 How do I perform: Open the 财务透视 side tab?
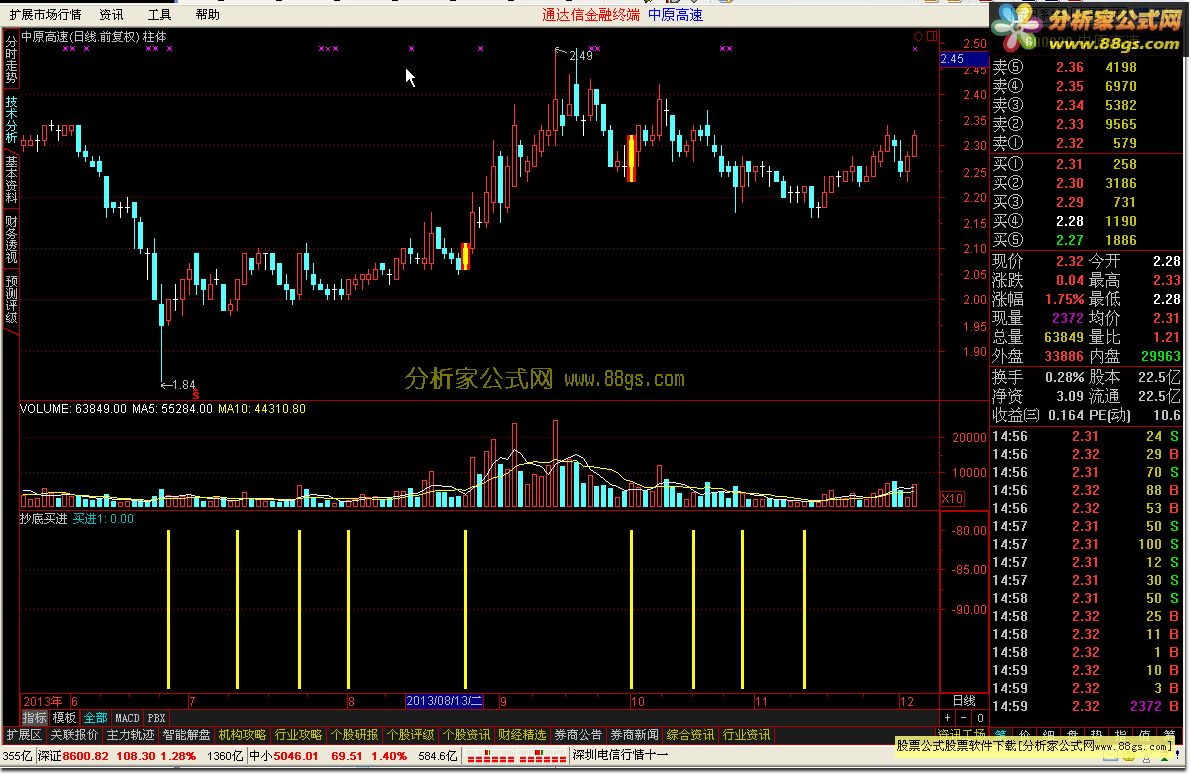tap(11, 239)
